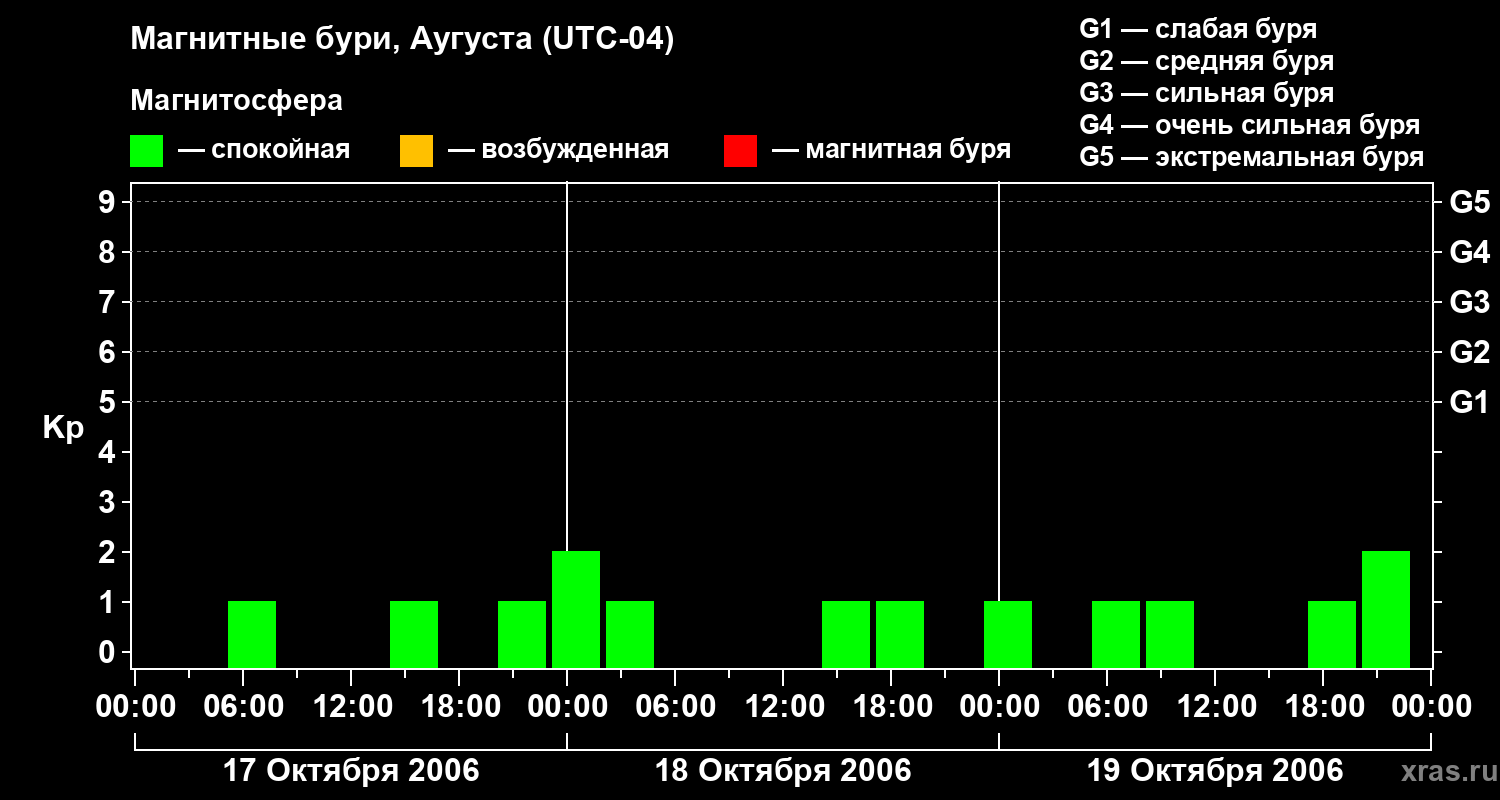The width and height of the screenshot is (1500, 800).
Task: Click the first green bar on 17 October
Action: pyautogui.click(x=252, y=634)
